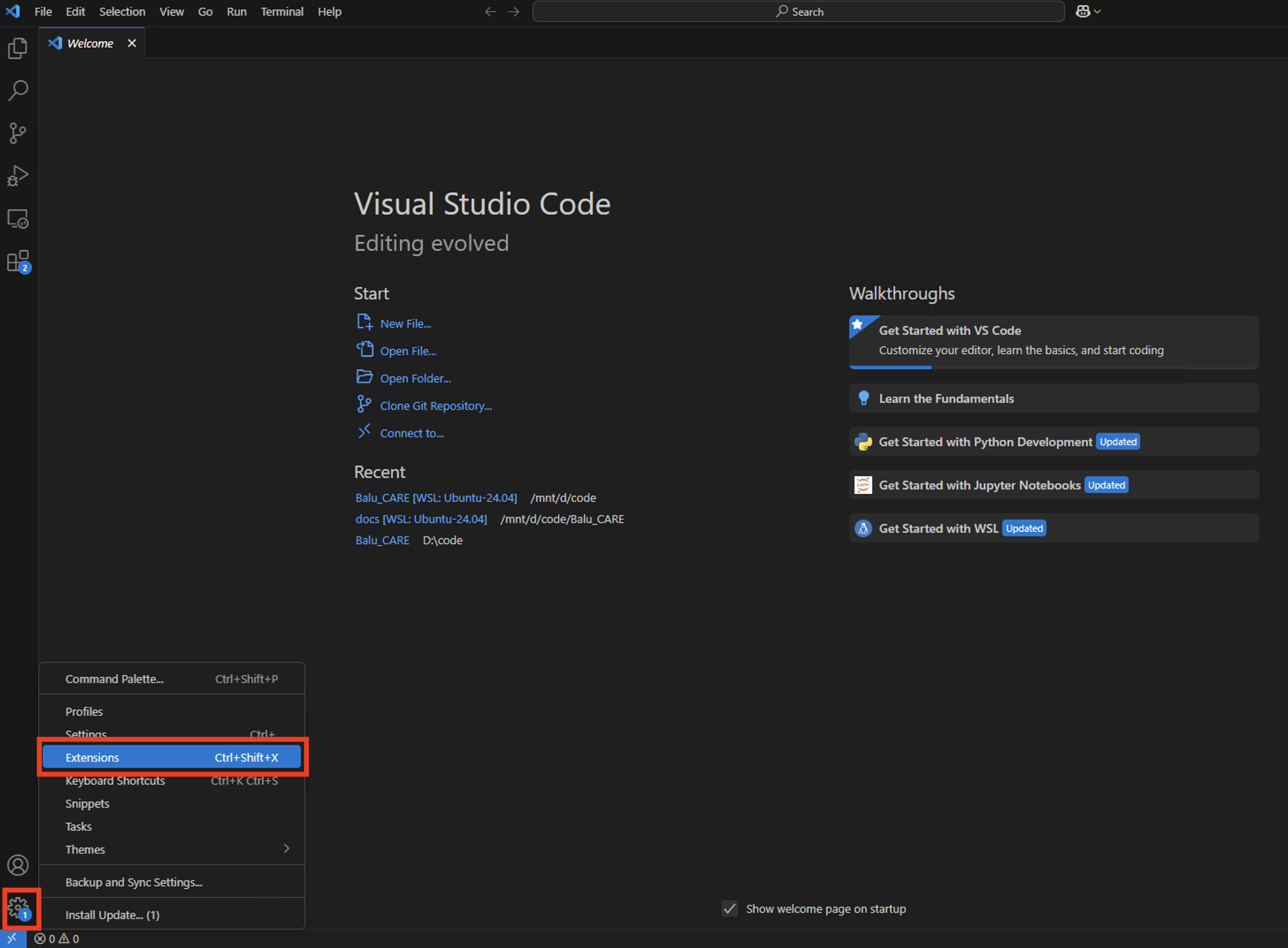Screen dimensions: 1288x948
Task: Open the Copilot chat icon
Action: [1082, 11]
